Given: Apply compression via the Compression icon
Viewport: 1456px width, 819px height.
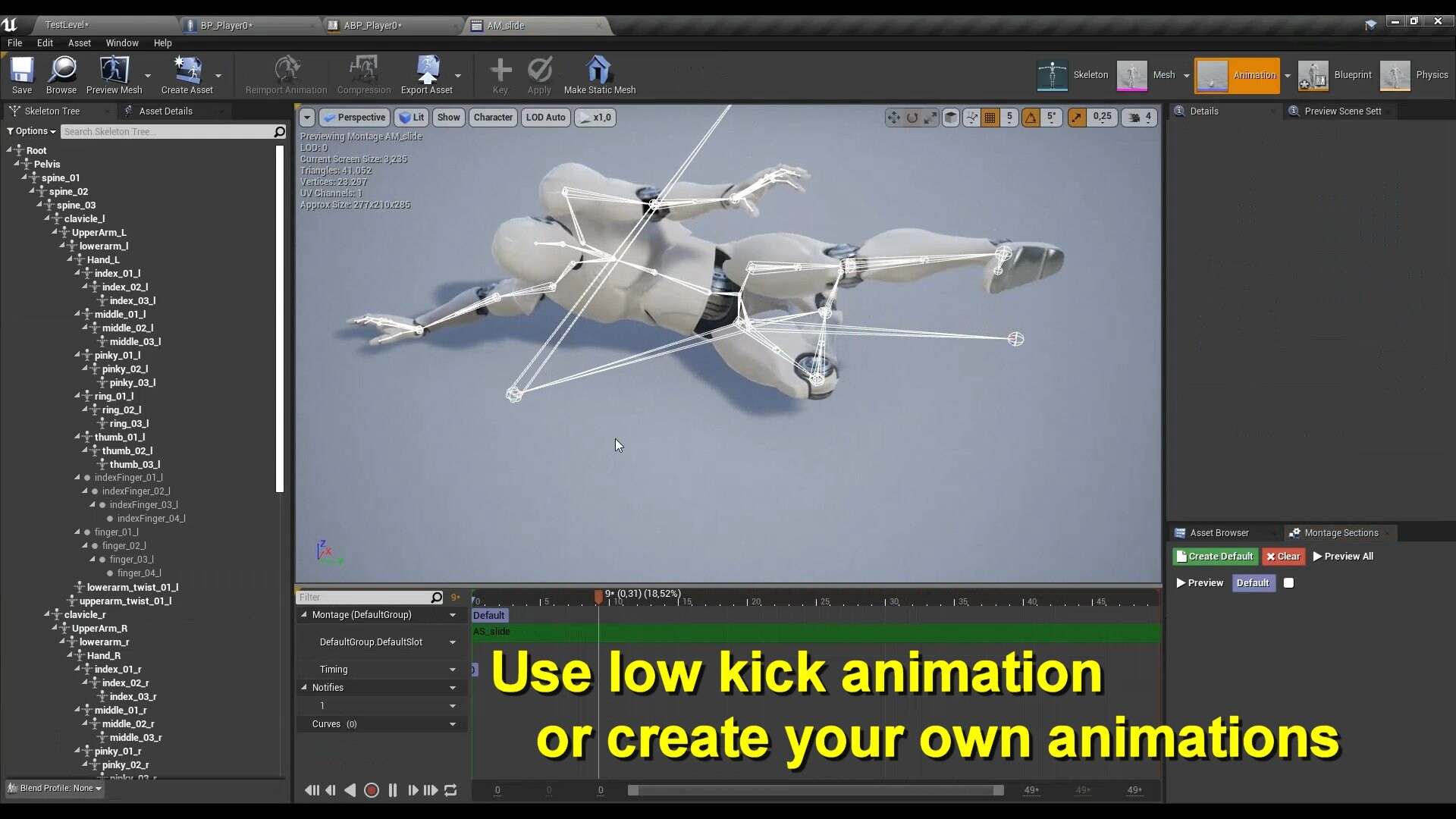Looking at the screenshot, I should (x=363, y=75).
